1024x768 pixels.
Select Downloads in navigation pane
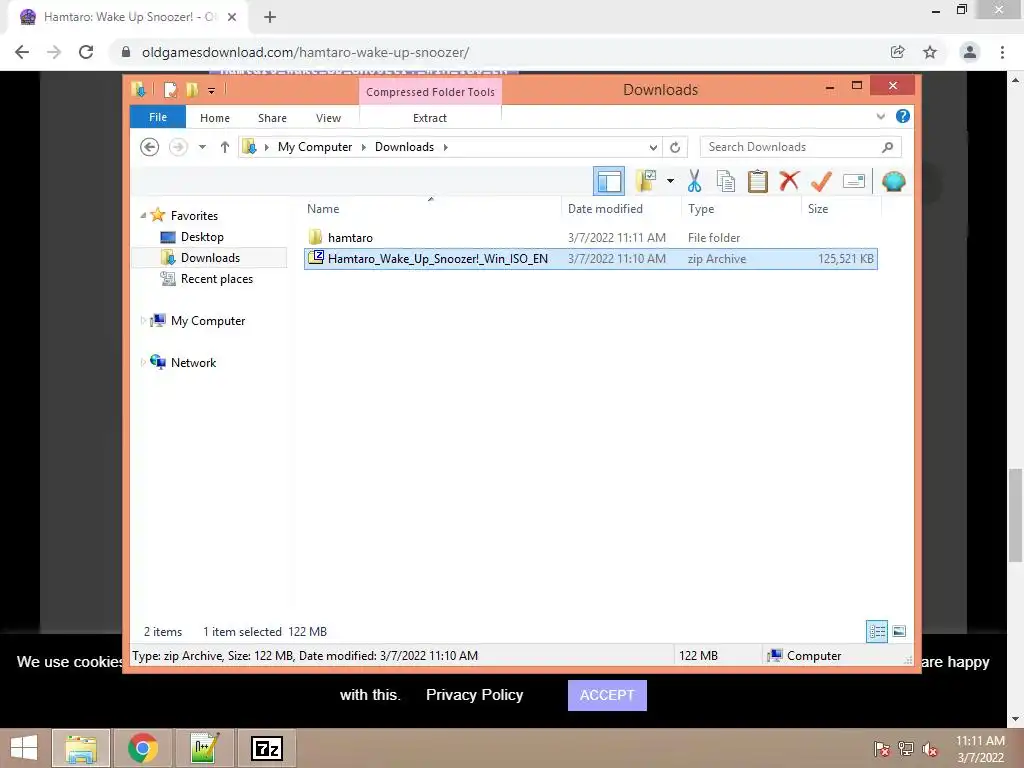pyautogui.click(x=210, y=257)
